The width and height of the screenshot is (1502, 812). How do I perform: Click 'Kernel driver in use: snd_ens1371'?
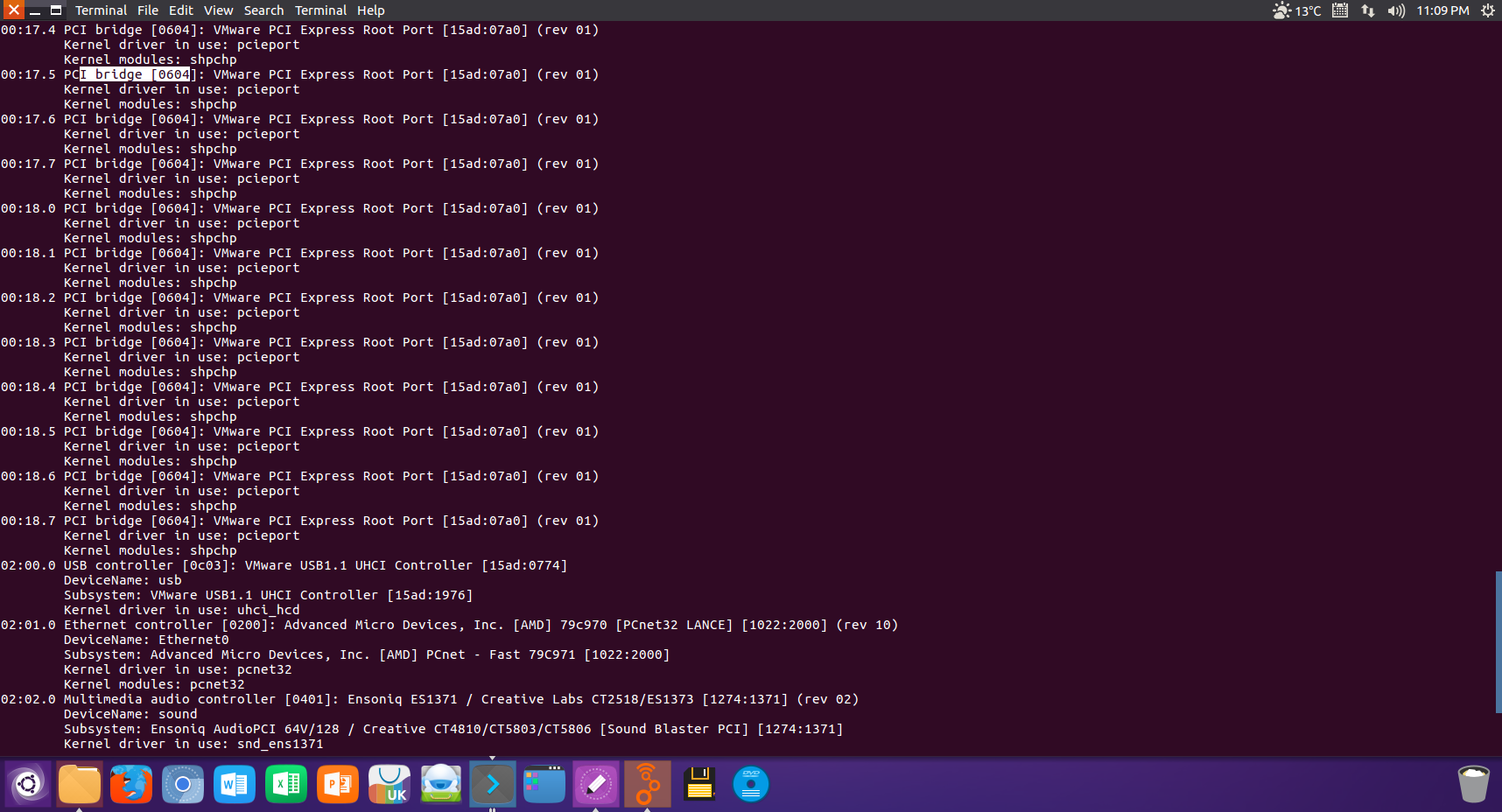point(193,744)
